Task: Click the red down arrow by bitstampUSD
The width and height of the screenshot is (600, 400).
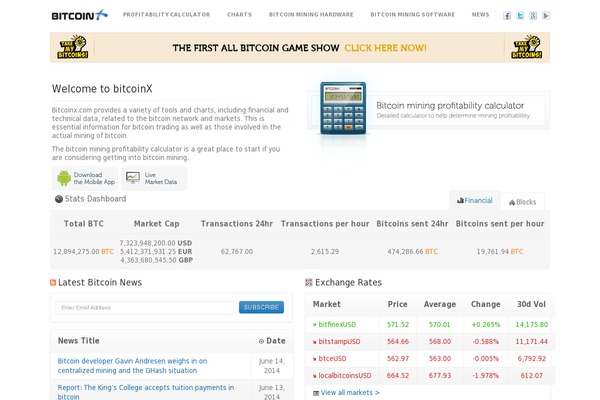Action: [x=315, y=342]
